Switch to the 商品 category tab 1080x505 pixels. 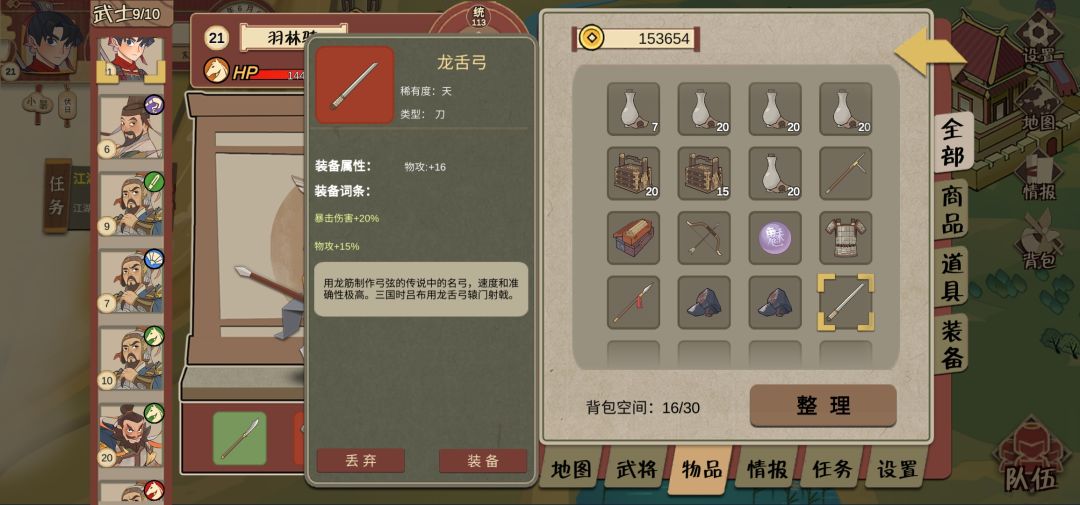954,209
